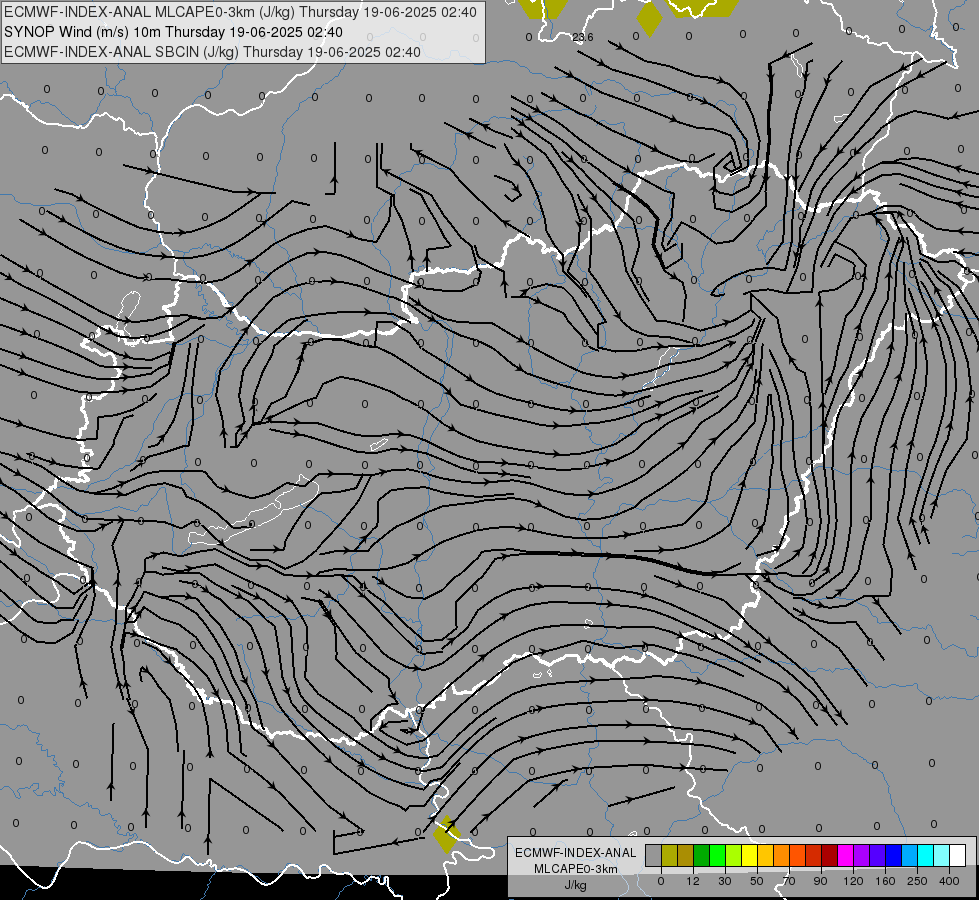Click the olive swatch right of the 0 tick
Viewport: 979px width, 900px height.
669,856
